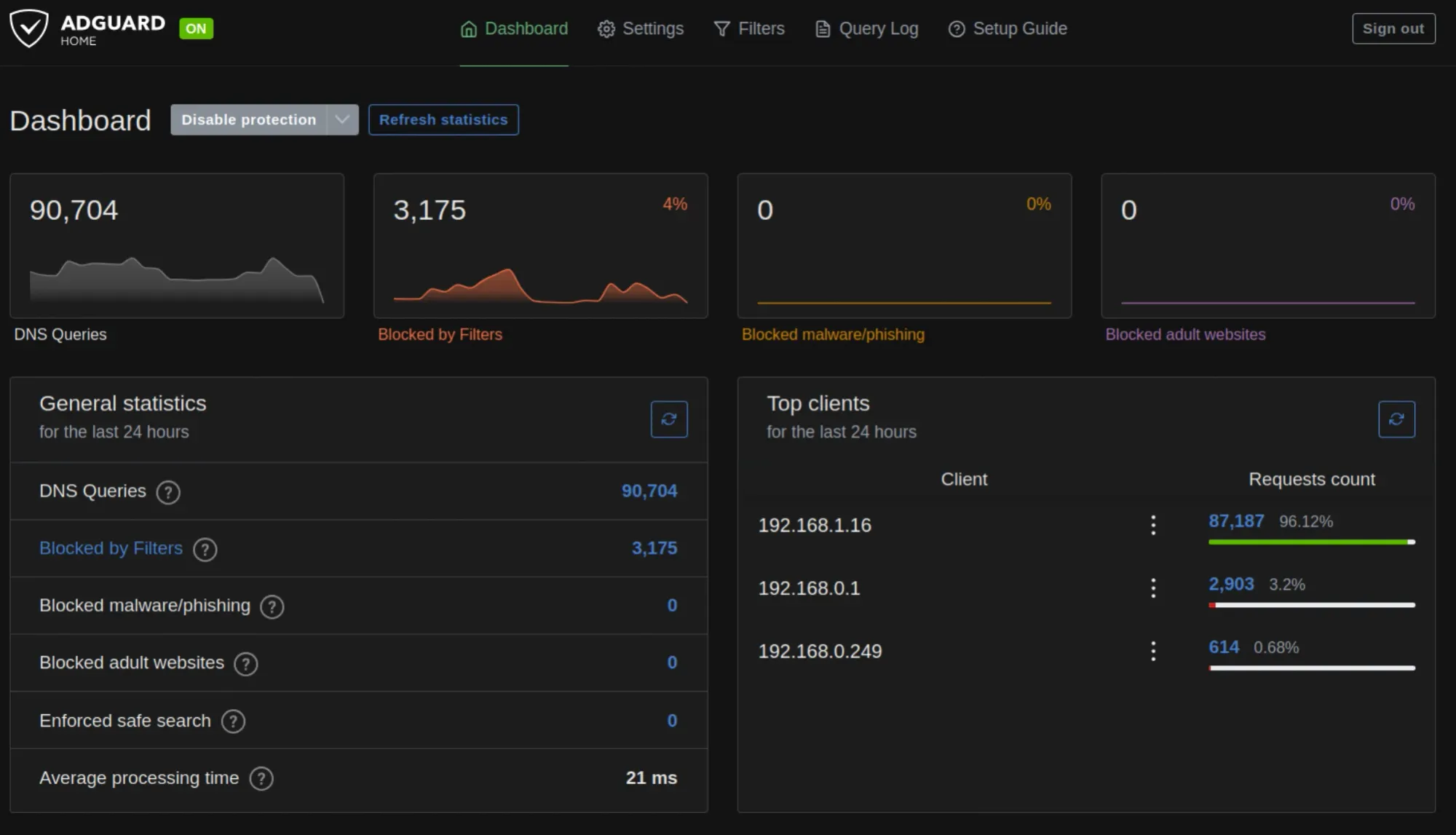This screenshot has width=1456, height=835.
Task: Show help for Enforced safe search statistic
Action: click(233, 721)
